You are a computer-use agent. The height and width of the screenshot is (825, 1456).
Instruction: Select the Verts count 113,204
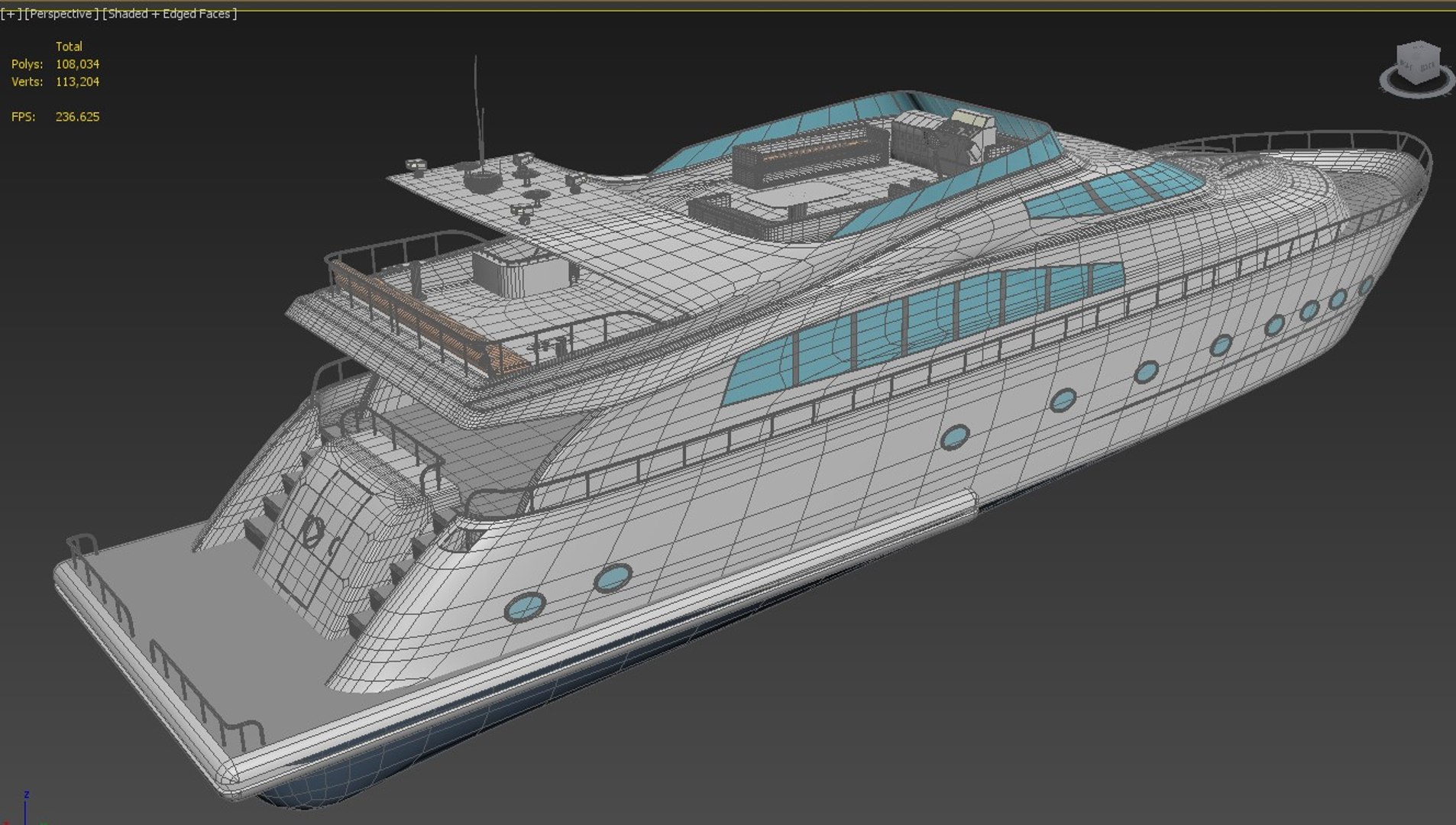pyautogui.click(x=77, y=82)
